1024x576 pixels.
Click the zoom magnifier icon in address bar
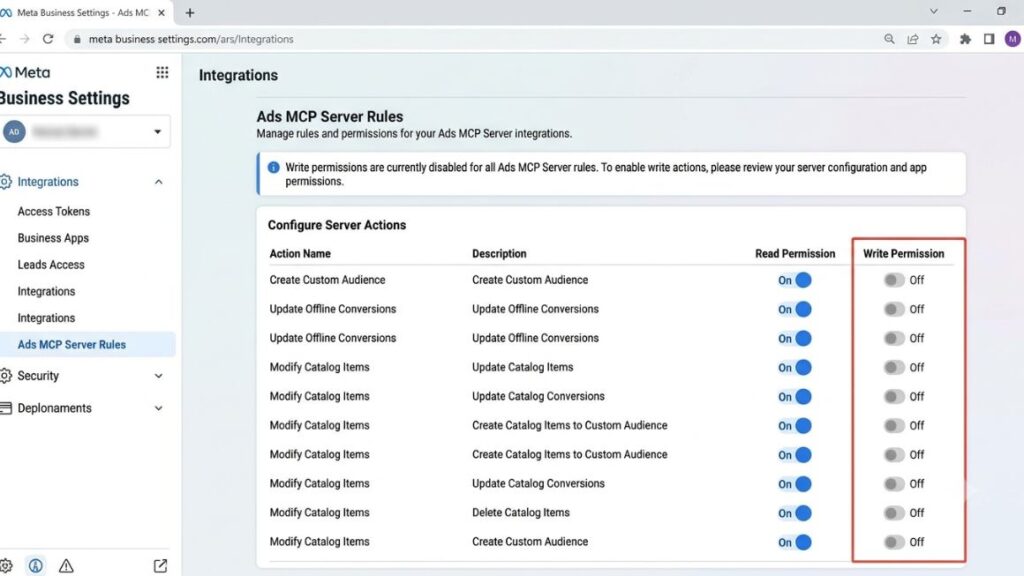click(x=889, y=39)
